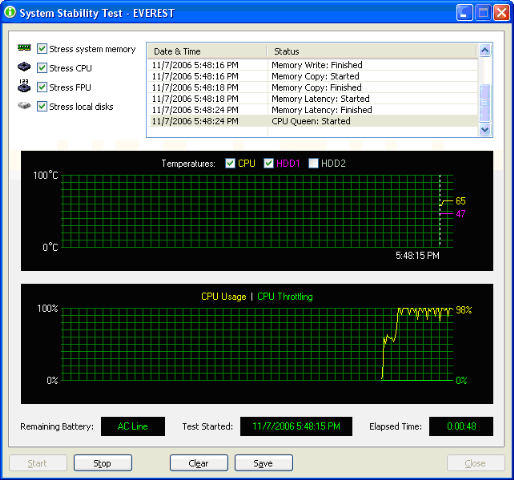Select the Memory Copy: Finished row
The width and height of the screenshot is (514, 480).
[x=312, y=87]
